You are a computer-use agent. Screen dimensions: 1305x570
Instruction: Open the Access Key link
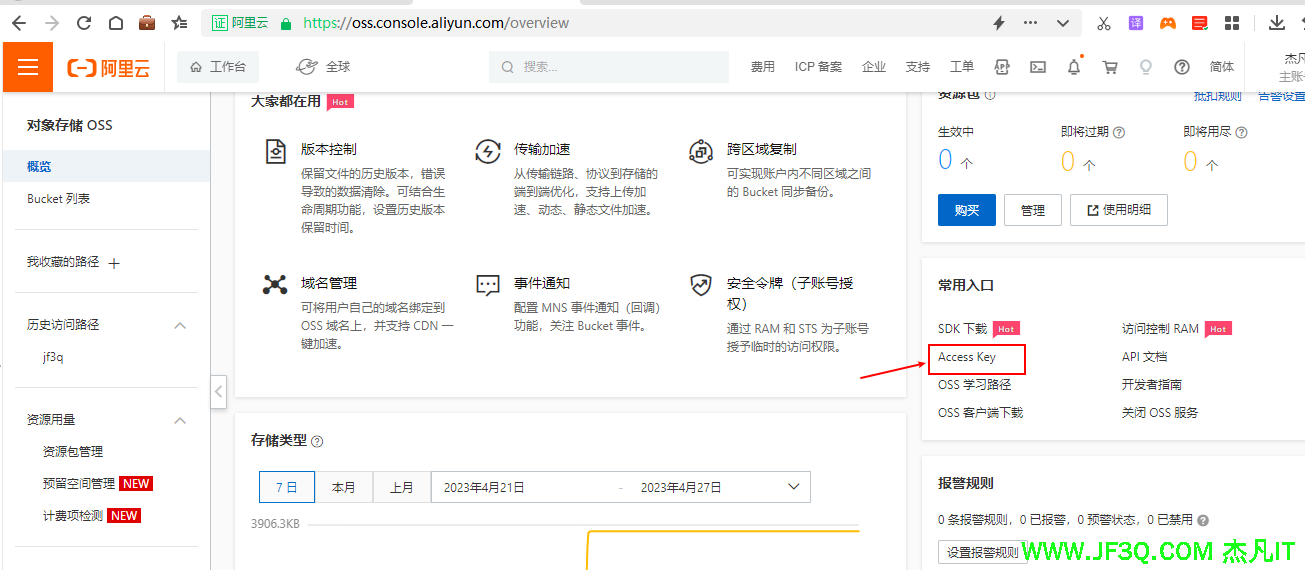coord(967,357)
